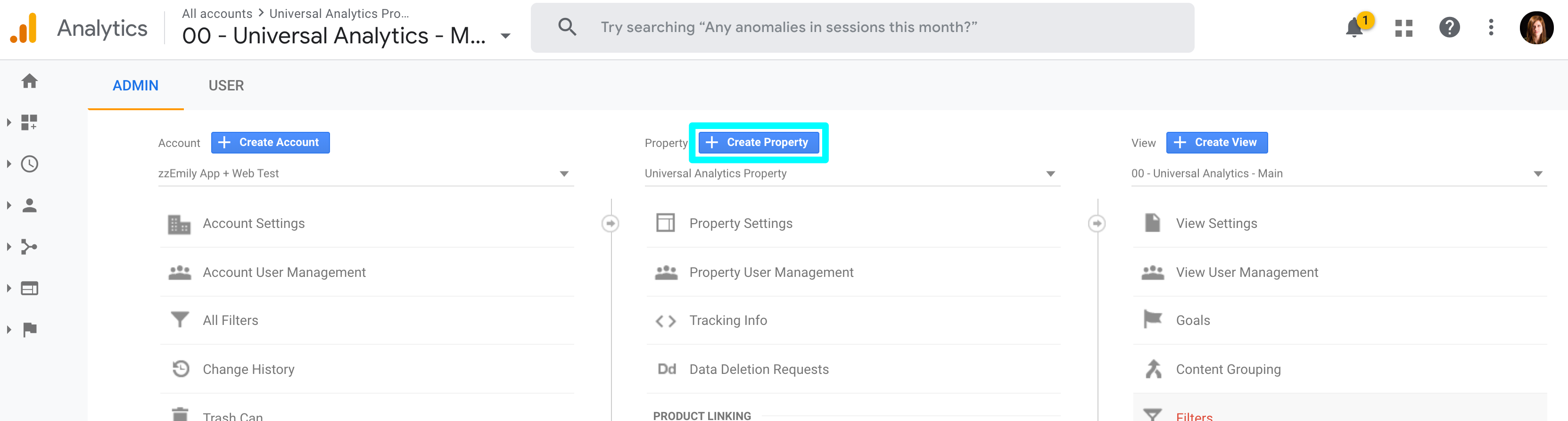This screenshot has width=1568, height=421.
Task: Open Behavior icon in sidebar
Action: [29, 288]
